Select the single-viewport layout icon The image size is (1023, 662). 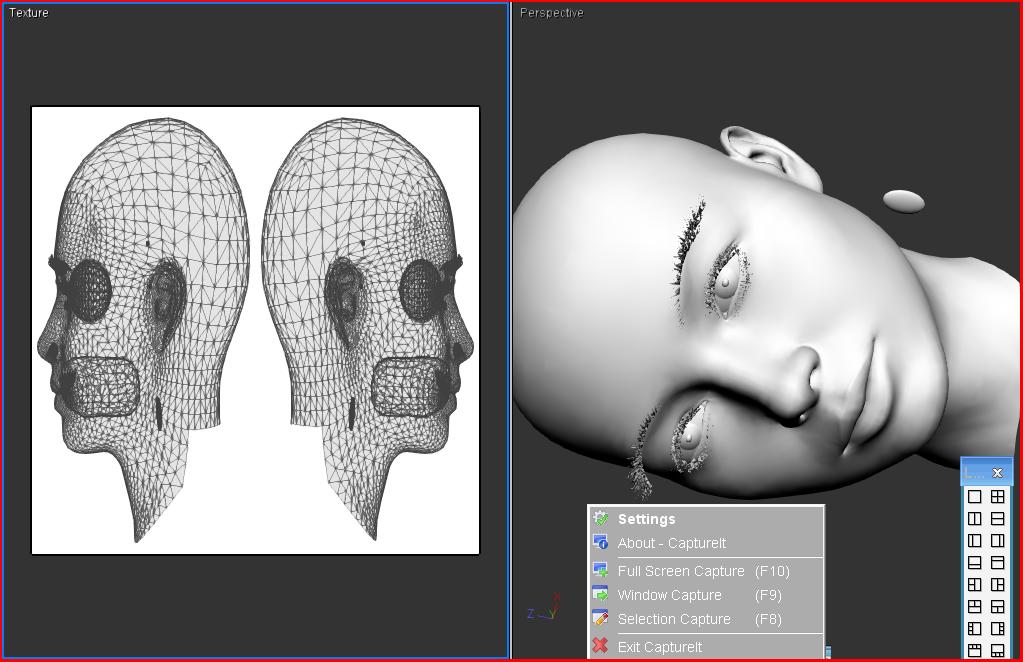tap(974, 496)
